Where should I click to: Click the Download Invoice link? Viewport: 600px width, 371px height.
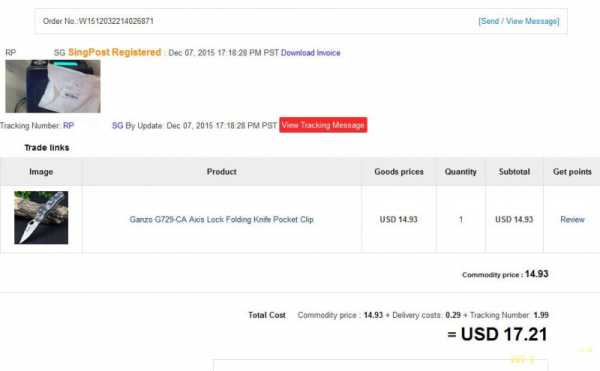click(x=310, y=53)
